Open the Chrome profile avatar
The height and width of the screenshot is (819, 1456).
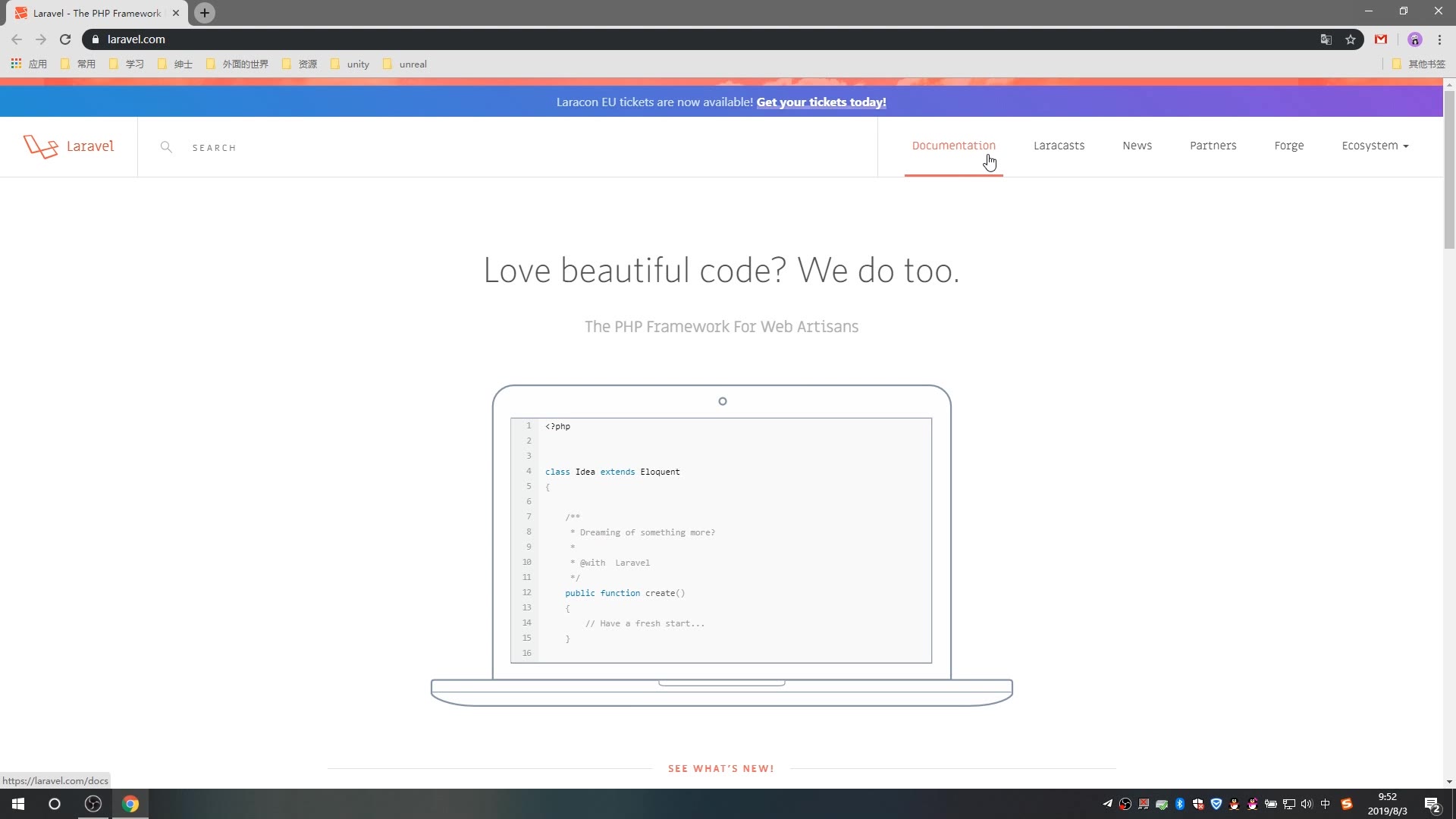(1414, 39)
